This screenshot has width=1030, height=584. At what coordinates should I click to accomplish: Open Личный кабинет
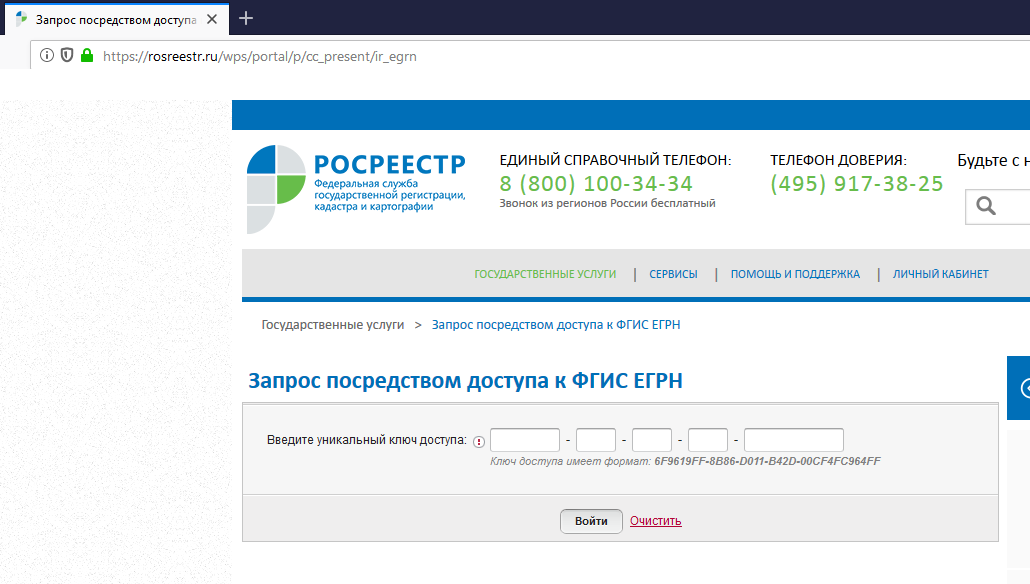[940, 274]
